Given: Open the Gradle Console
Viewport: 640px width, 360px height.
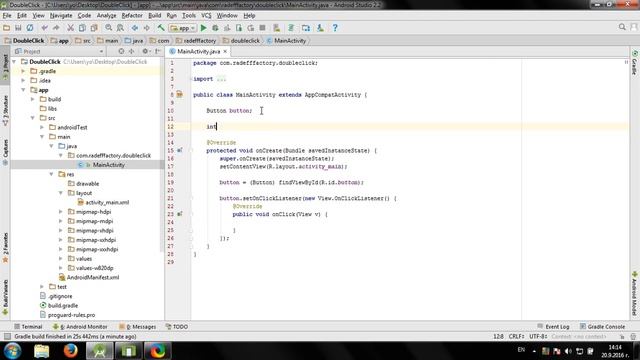Looking at the screenshot, I should click(602, 327).
